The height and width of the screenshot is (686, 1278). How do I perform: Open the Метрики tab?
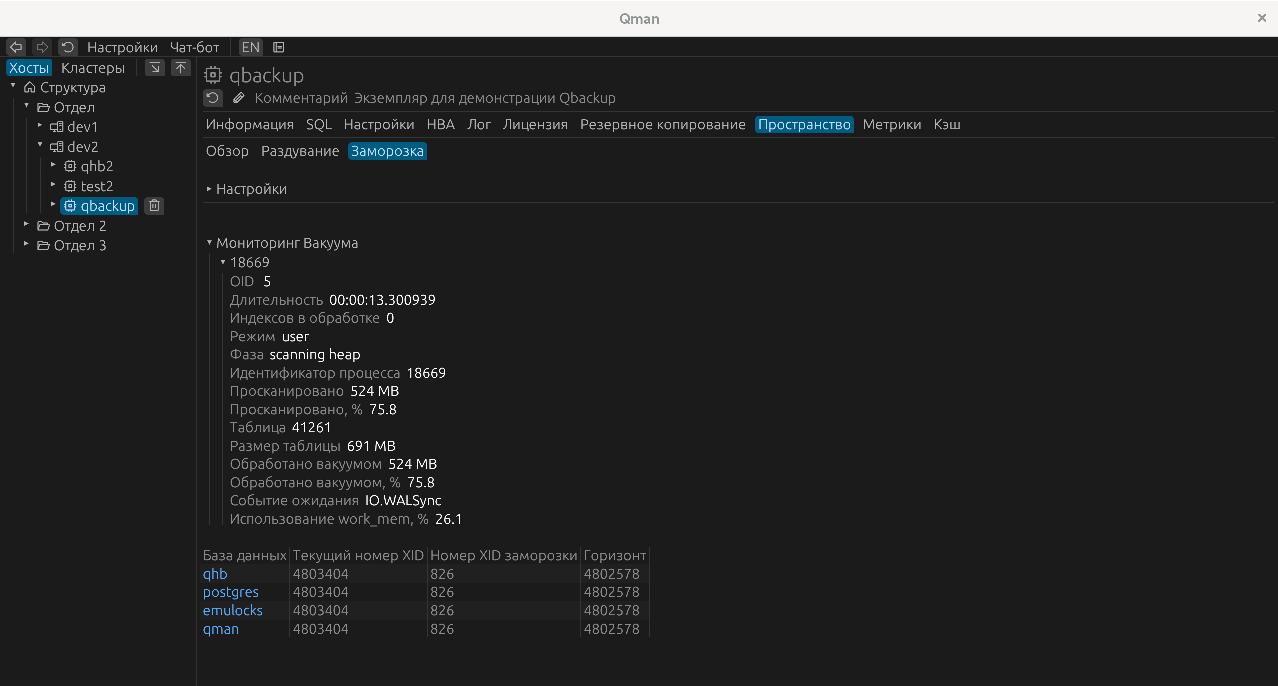(891, 124)
